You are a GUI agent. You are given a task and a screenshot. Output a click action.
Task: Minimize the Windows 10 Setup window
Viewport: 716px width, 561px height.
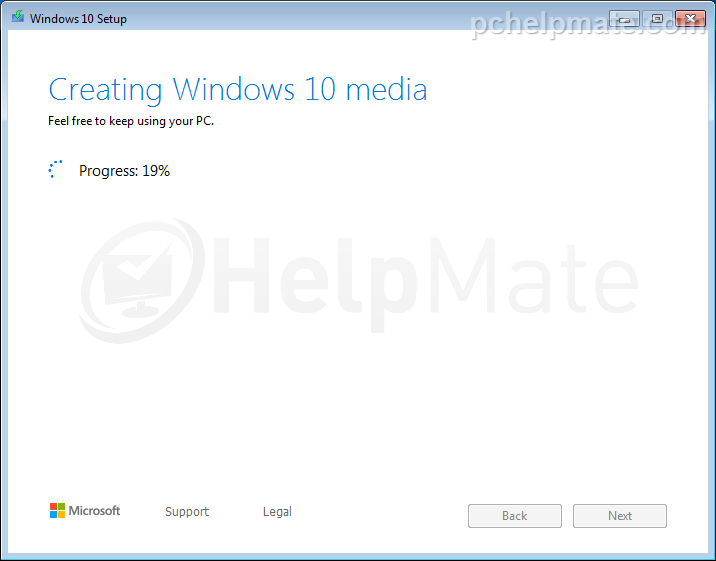(624, 19)
